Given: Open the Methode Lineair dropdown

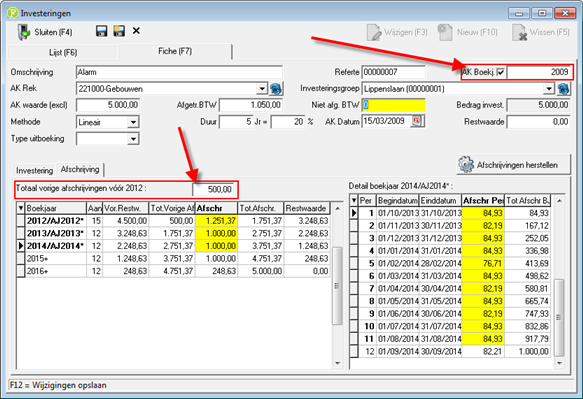Looking at the screenshot, I should tap(133, 122).
